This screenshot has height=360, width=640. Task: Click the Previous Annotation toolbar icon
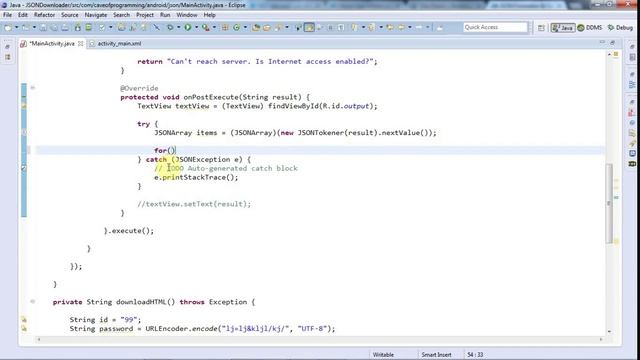(371, 27)
